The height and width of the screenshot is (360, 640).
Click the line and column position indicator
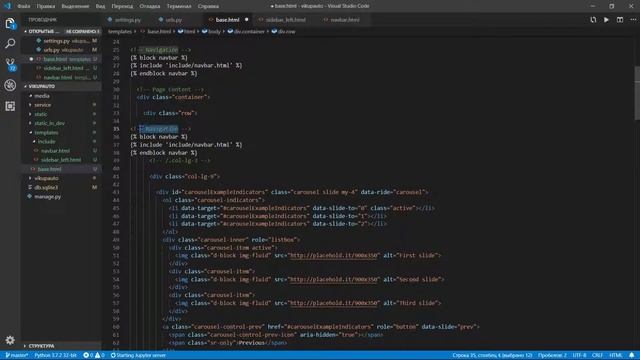[492, 355]
